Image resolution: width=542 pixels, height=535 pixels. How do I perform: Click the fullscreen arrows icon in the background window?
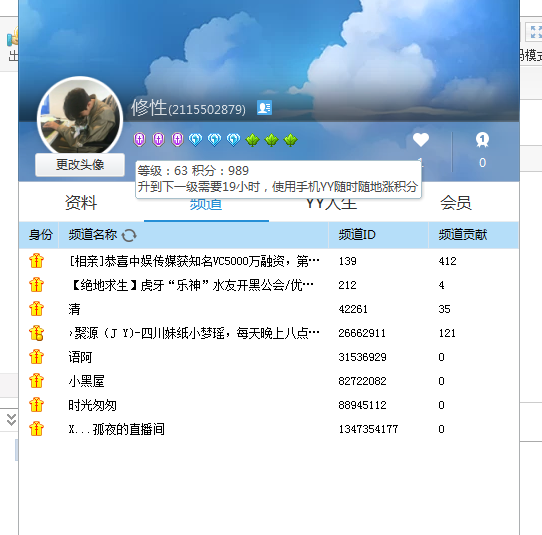pyautogui.click(x=534, y=32)
